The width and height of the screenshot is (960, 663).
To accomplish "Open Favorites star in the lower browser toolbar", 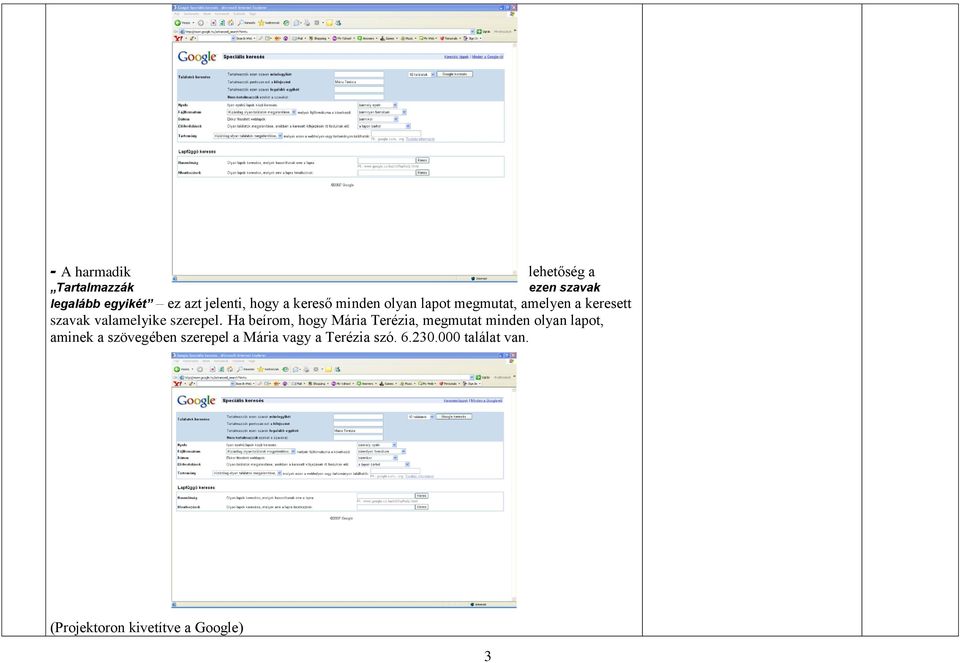I will tap(261, 369).
